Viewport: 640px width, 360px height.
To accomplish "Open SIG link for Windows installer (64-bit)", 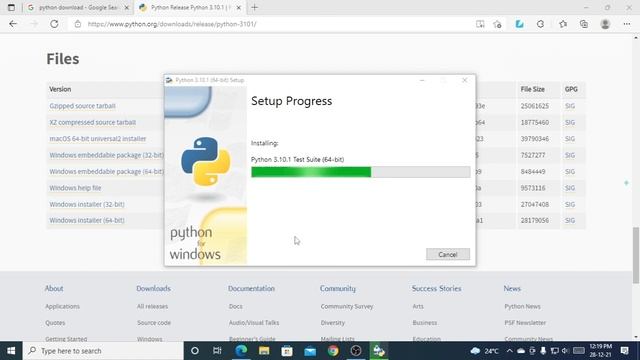I will pos(570,220).
